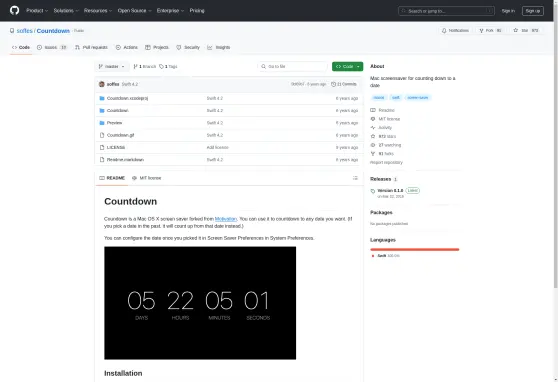Click the Preview folder icon
Image resolution: width=558 pixels, height=382 pixels.
coord(102,123)
